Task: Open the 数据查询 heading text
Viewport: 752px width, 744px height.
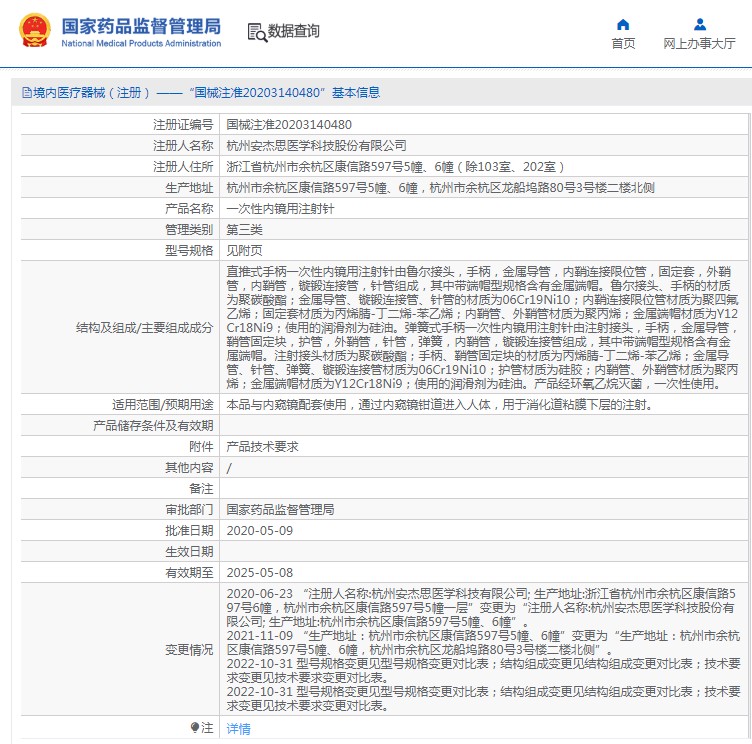Action: point(294,31)
